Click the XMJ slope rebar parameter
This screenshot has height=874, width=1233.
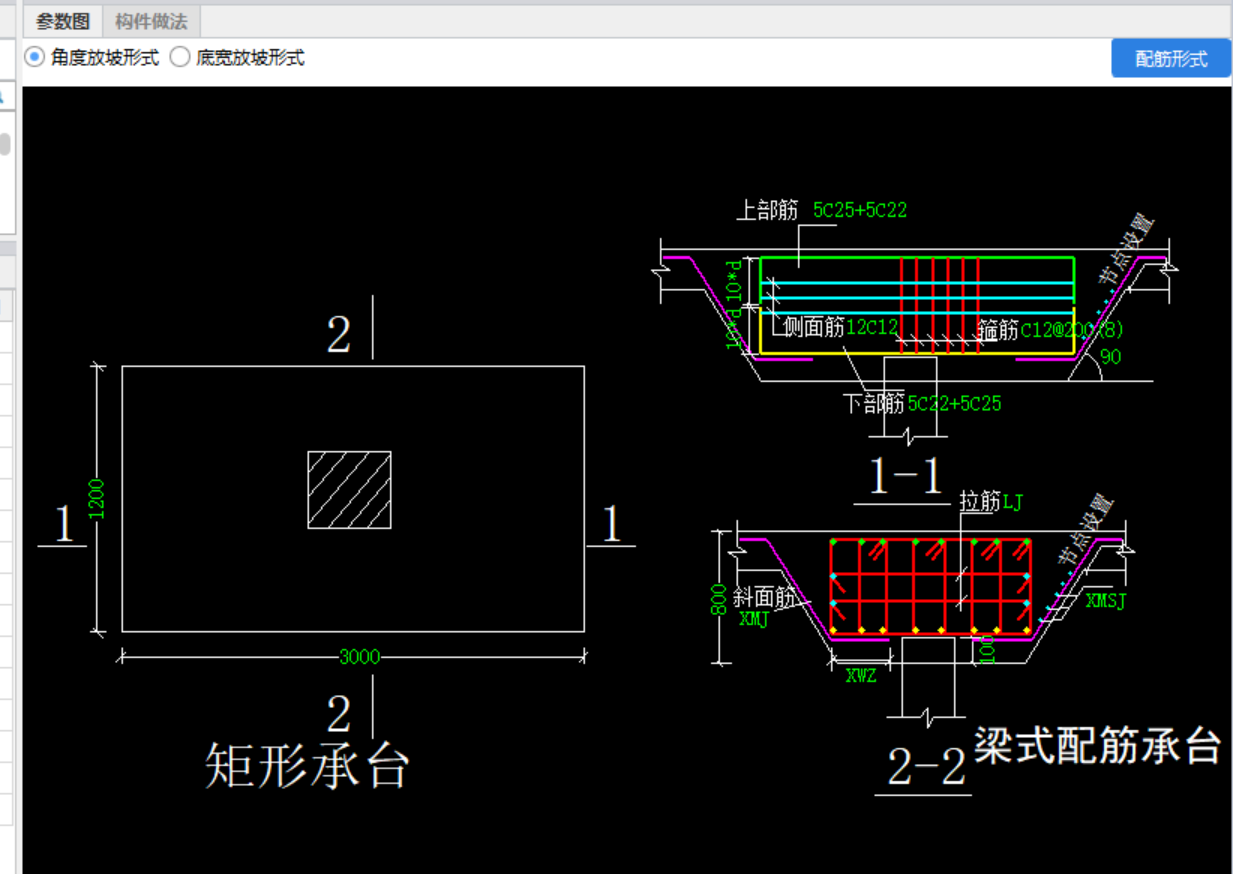pyautogui.click(x=753, y=619)
